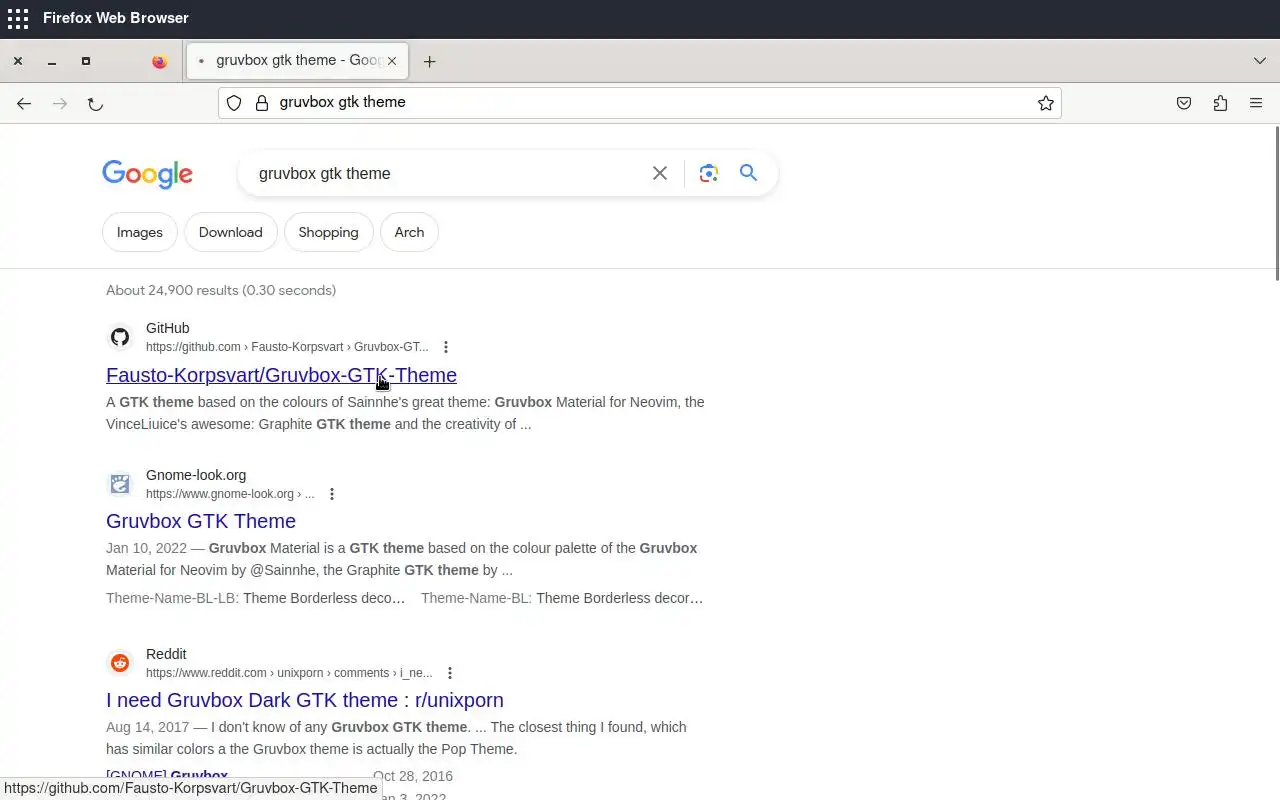Bookmark this page with star icon
Image resolution: width=1280 pixels, height=800 pixels.
(1046, 103)
